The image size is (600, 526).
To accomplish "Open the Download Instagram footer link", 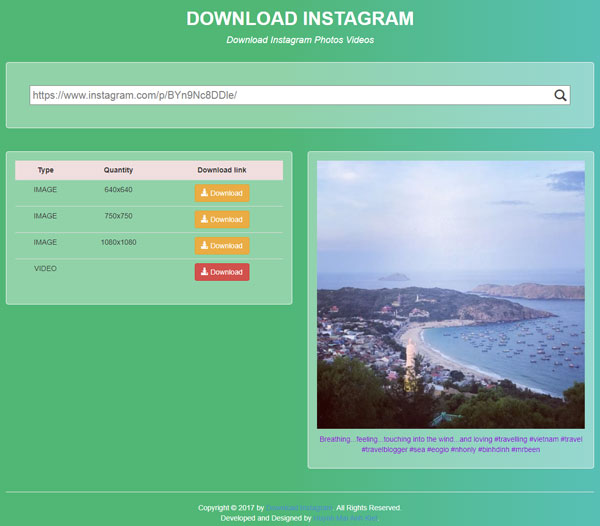I will (x=299, y=508).
